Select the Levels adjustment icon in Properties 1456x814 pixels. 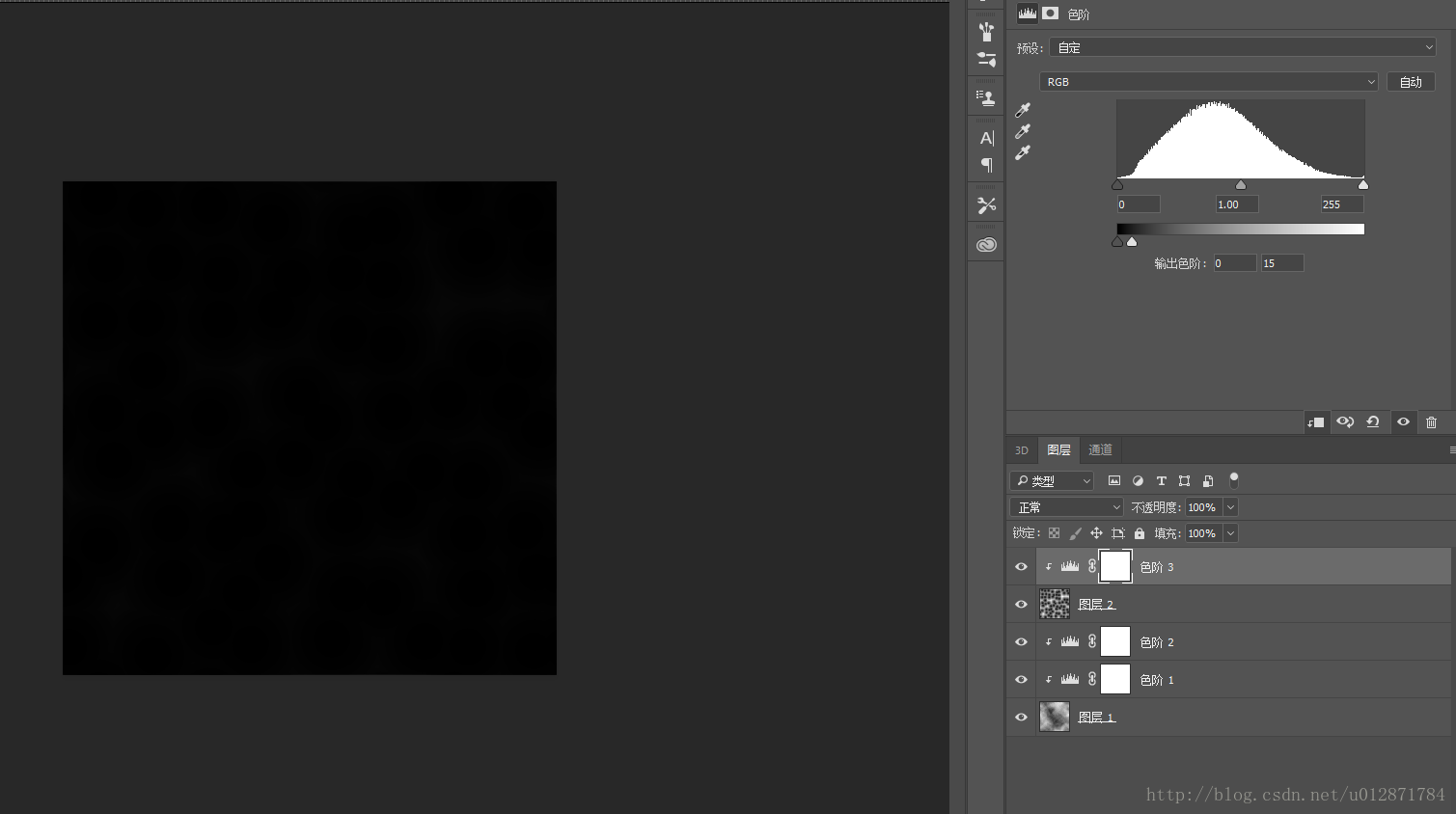coord(1028,14)
